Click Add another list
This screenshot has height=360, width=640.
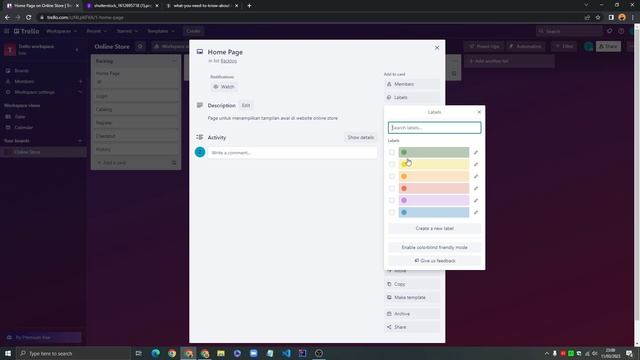tap(509, 61)
